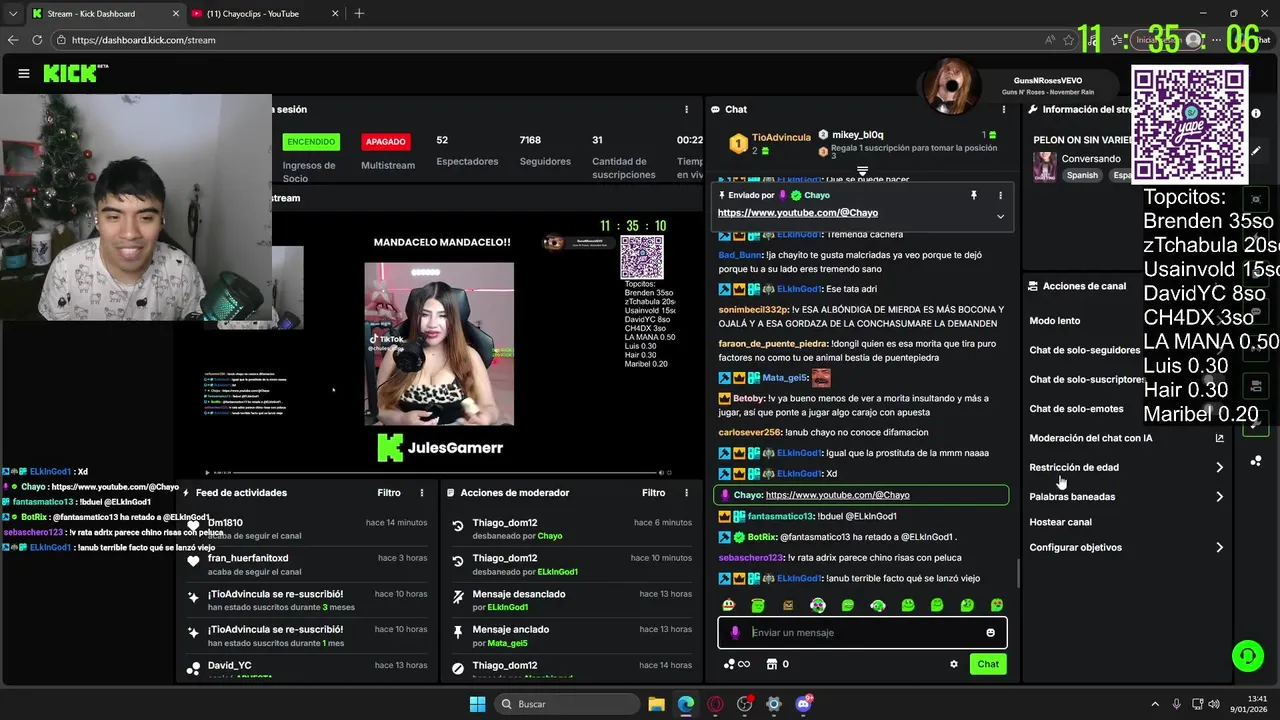Switch to the Chayoclips YouTube tab
Screen dimensions: 1280x720
pyautogui.click(x=260, y=14)
